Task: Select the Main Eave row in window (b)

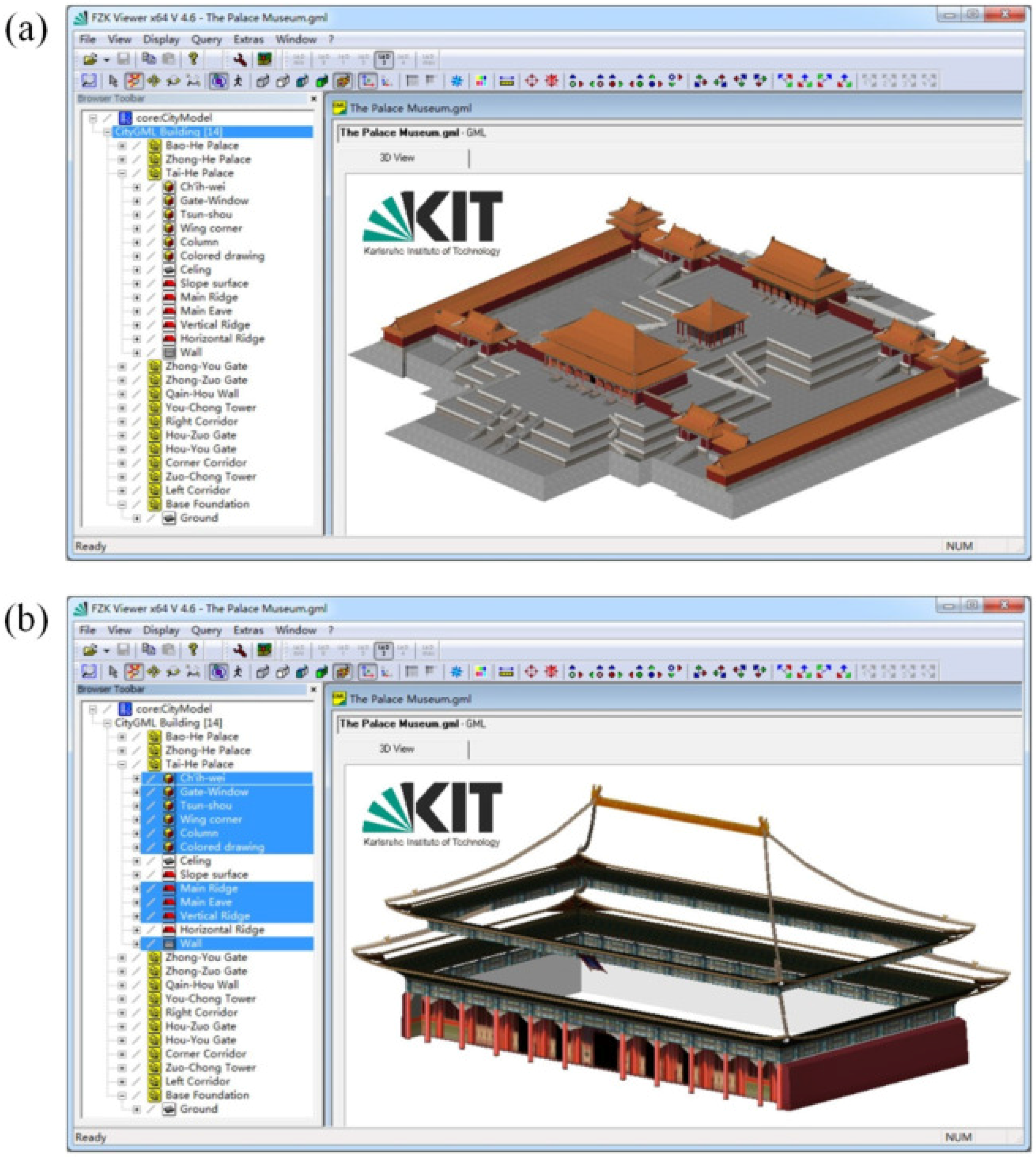Action: pyautogui.click(x=227, y=902)
